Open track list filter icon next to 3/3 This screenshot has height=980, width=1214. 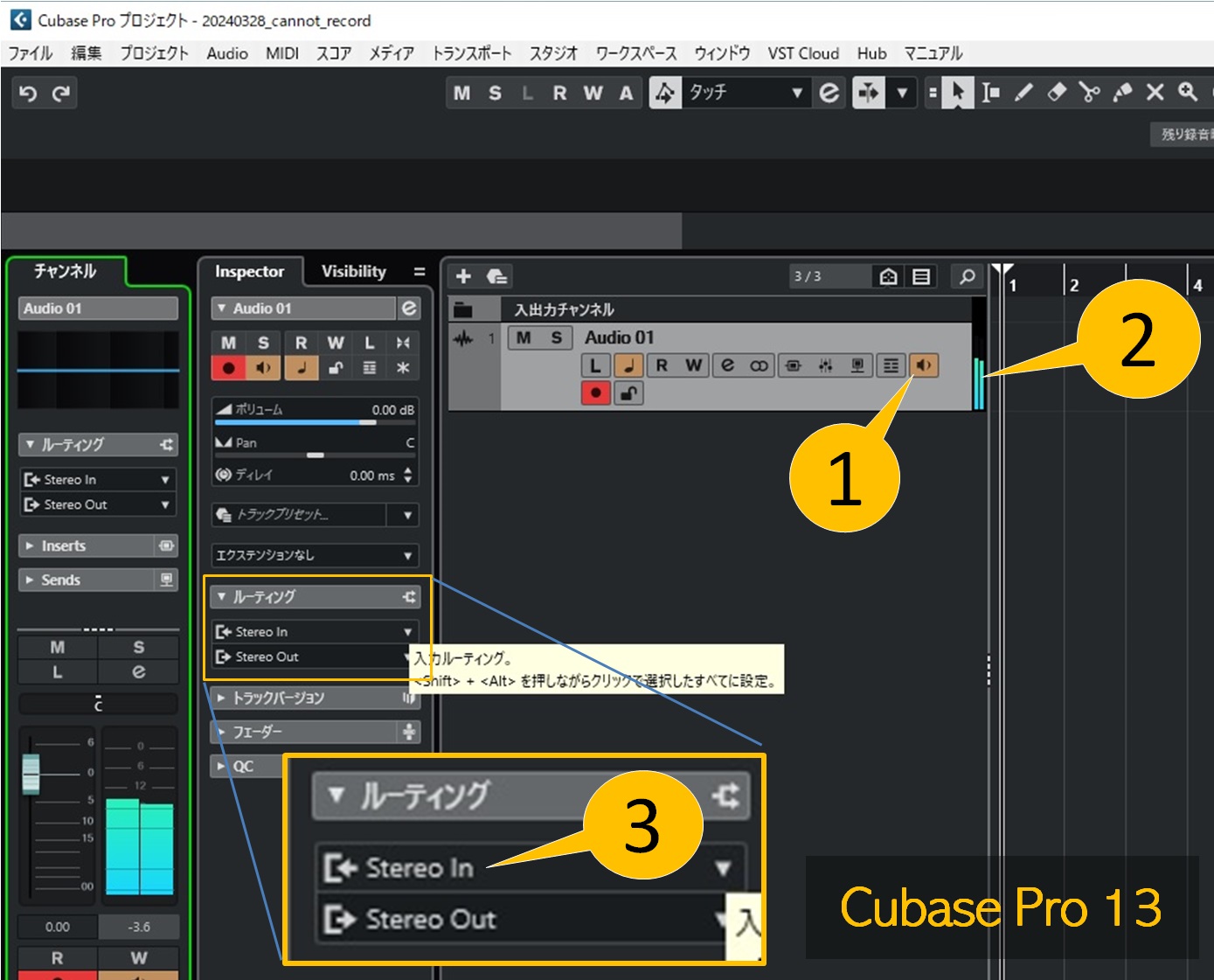click(x=921, y=276)
